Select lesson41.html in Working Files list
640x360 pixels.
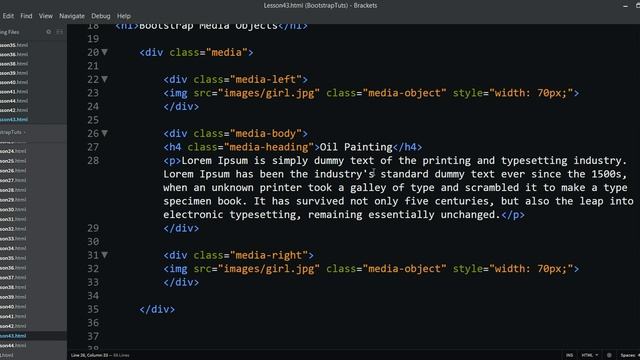(14, 91)
